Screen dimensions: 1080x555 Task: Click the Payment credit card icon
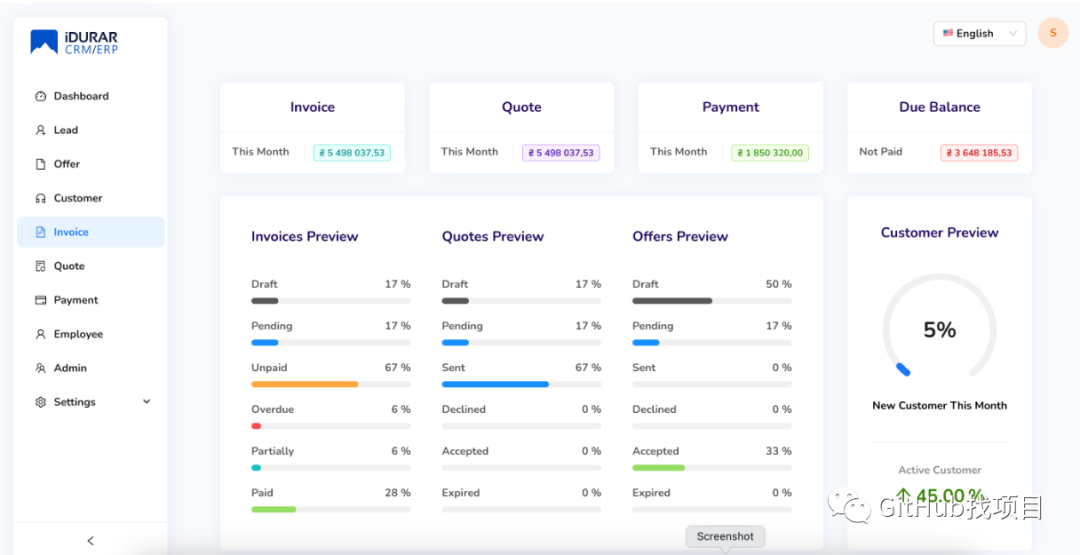tap(41, 301)
